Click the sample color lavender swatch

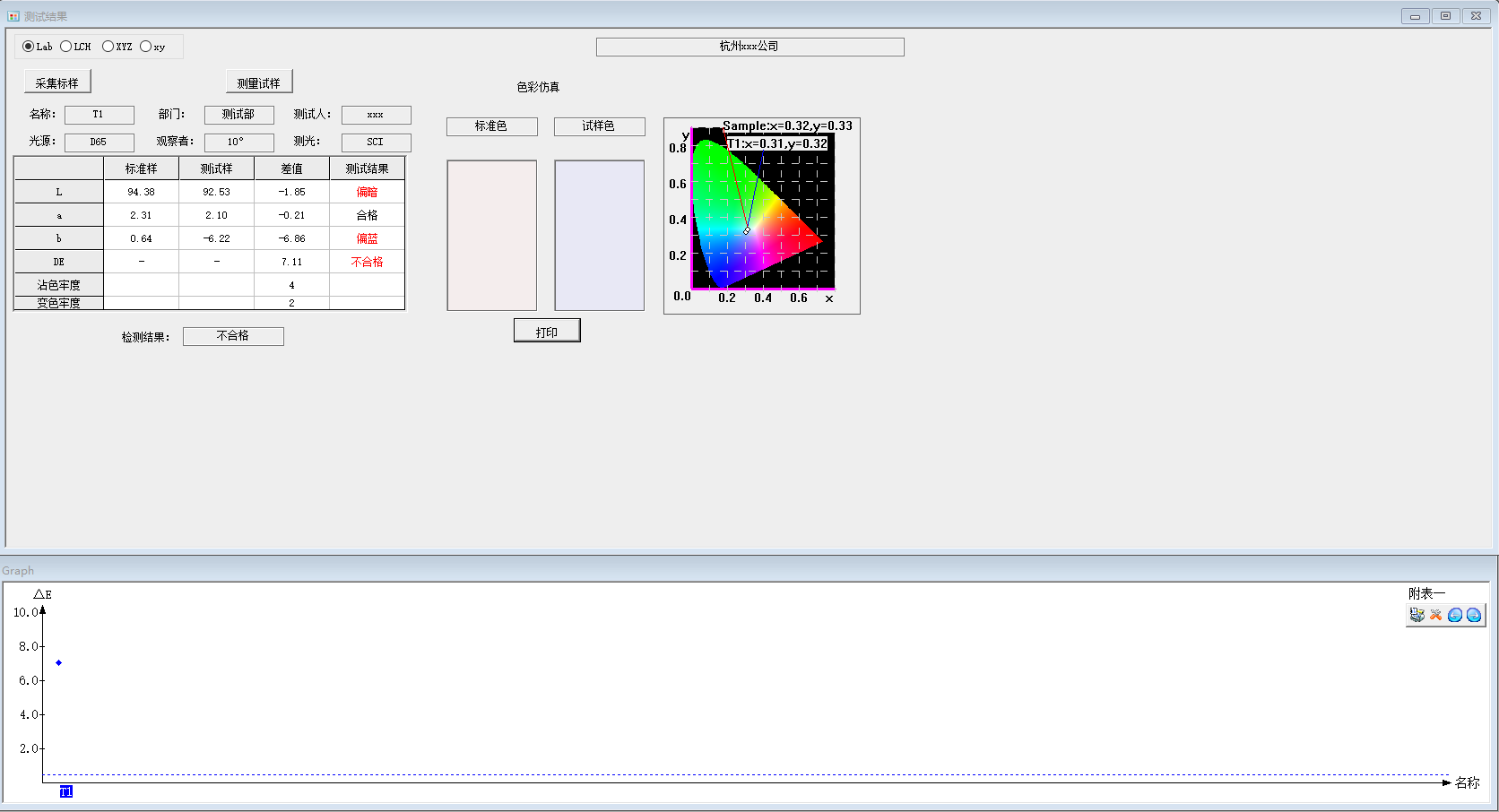600,236
